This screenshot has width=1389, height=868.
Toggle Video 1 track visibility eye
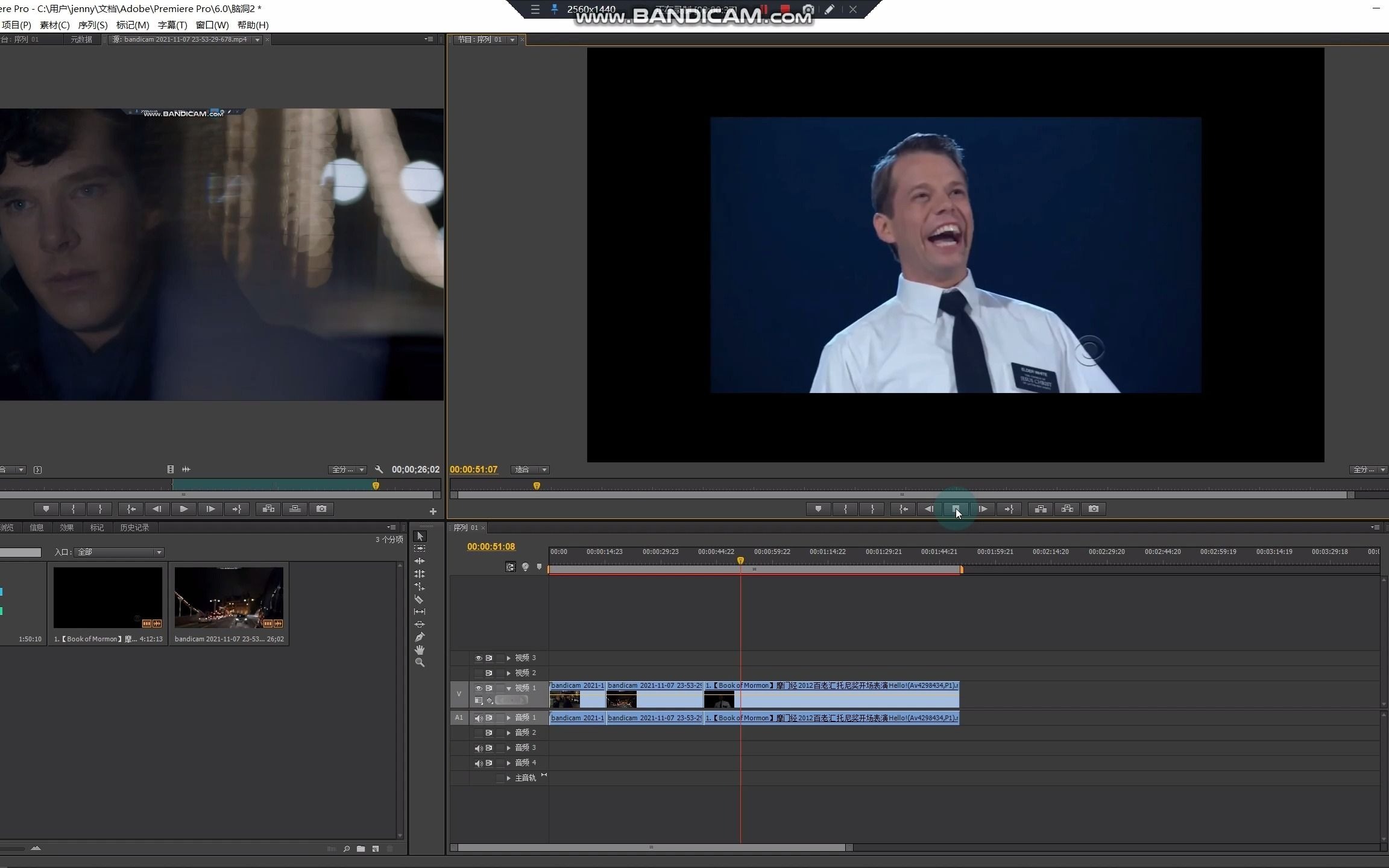pyautogui.click(x=479, y=688)
